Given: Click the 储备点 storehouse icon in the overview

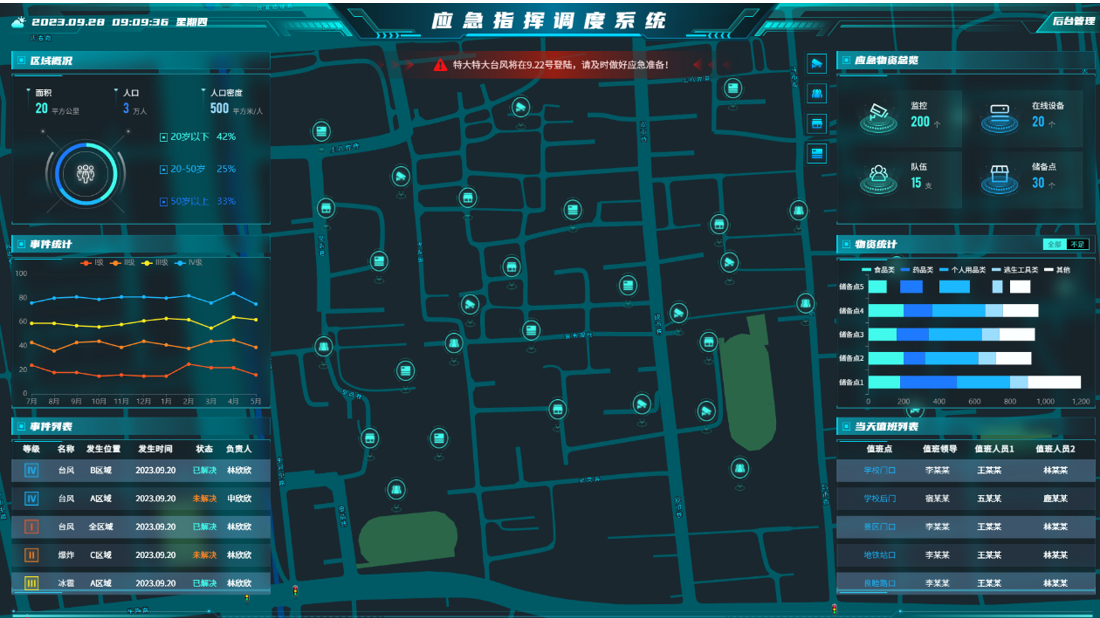Looking at the screenshot, I should pyautogui.click(x=1000, y=178).
